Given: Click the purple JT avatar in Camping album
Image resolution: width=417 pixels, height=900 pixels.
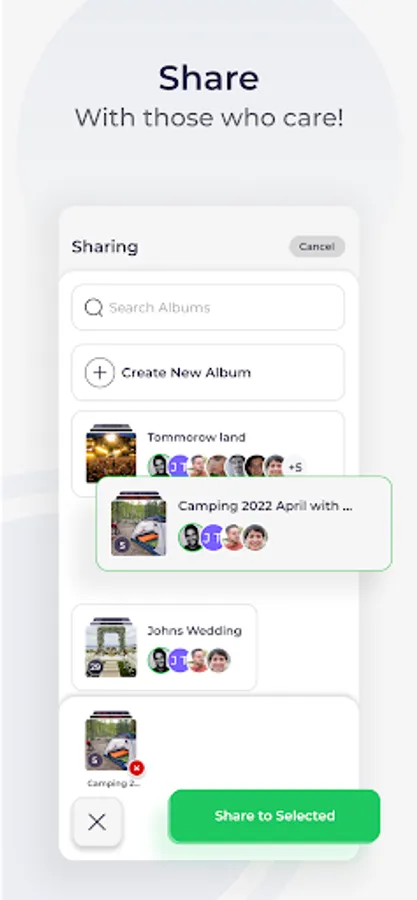Looking at the screenshot, I should point(213,537).
